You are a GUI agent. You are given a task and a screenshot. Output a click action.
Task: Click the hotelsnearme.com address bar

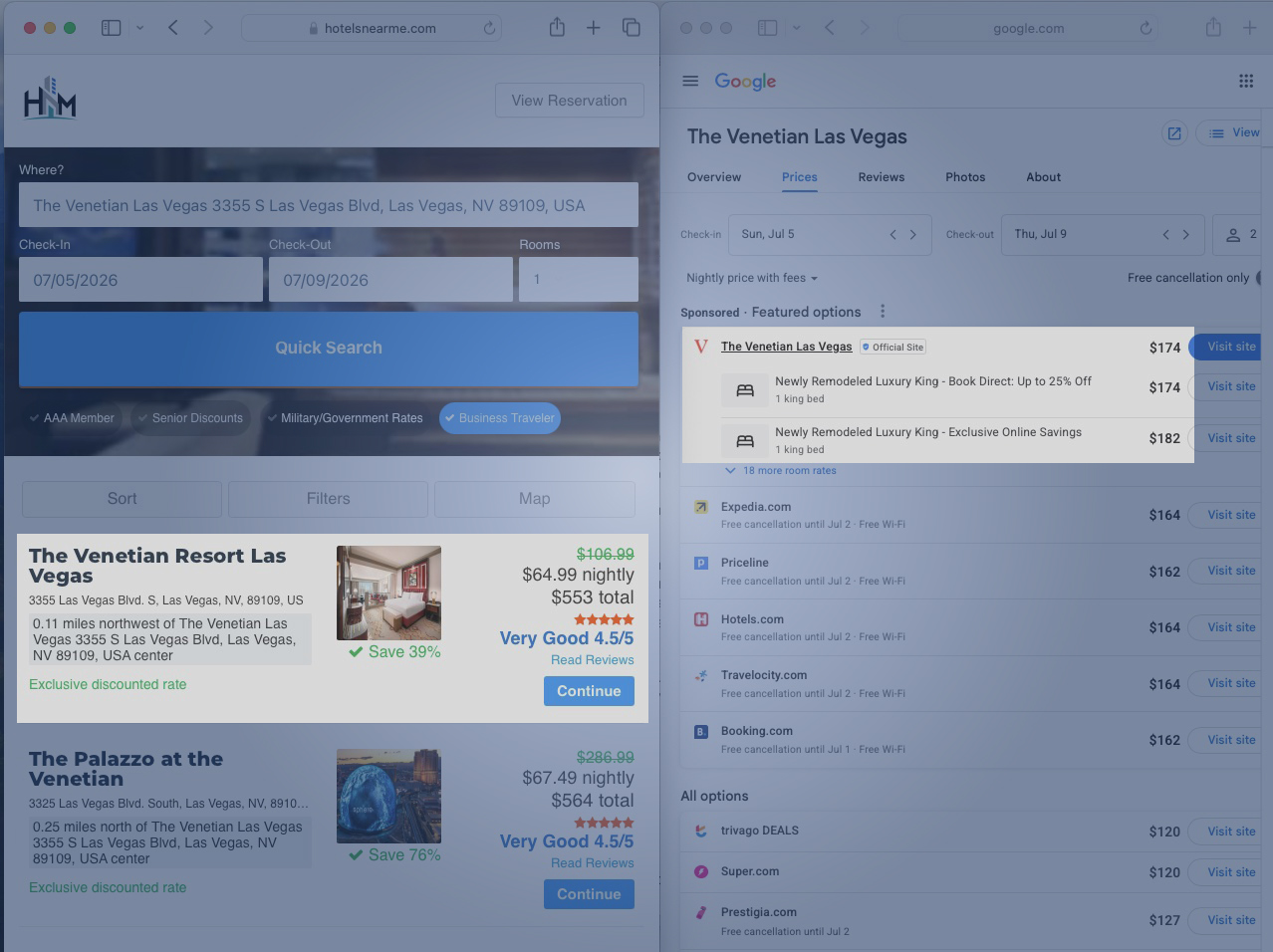(x=372, y=28)
